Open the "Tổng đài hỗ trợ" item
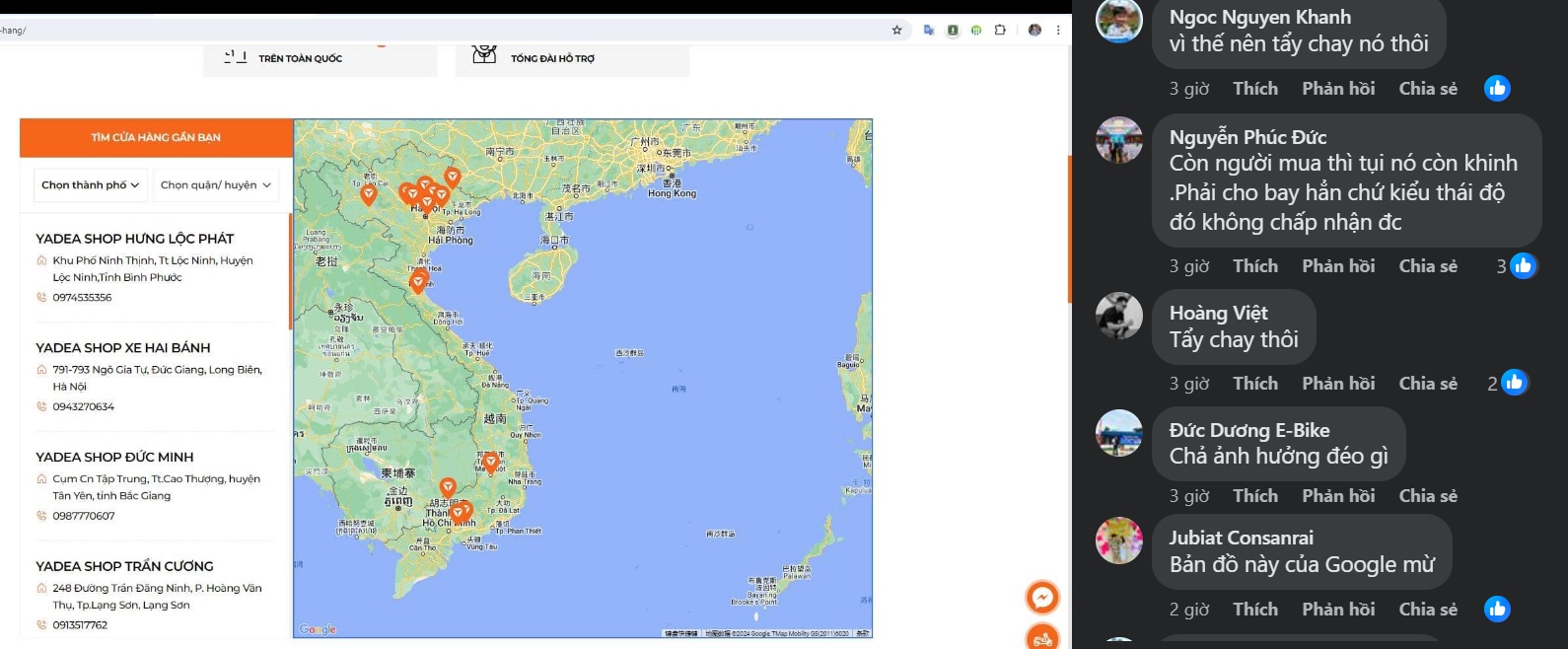The height and width of the screenshot is (649, 1568). [x=552, y=58]
